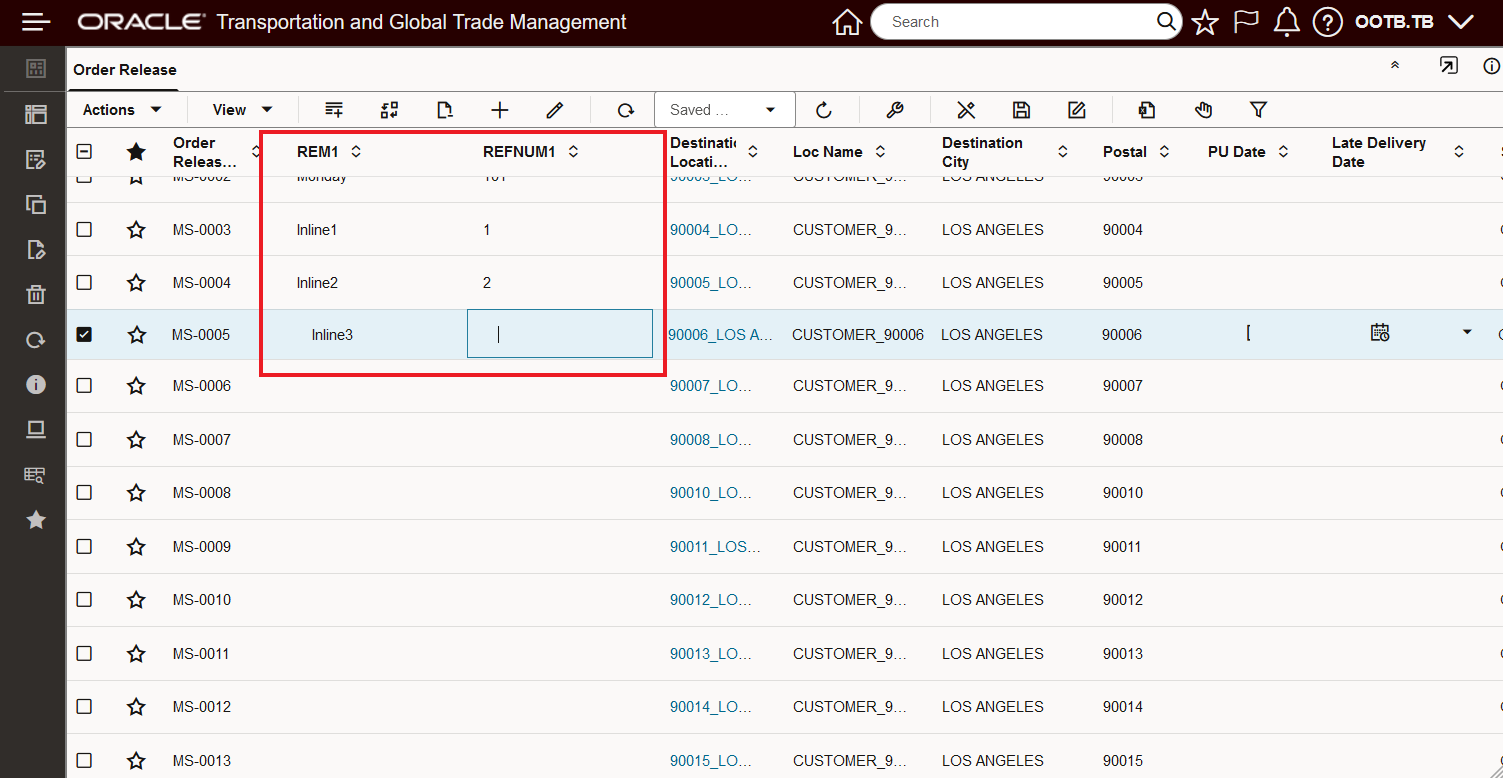Image resolution: width=1503 pixels, height=778 pixels.
Task: Open the 90006_LOS A... destination link
Action: click(x=721, y=335)
